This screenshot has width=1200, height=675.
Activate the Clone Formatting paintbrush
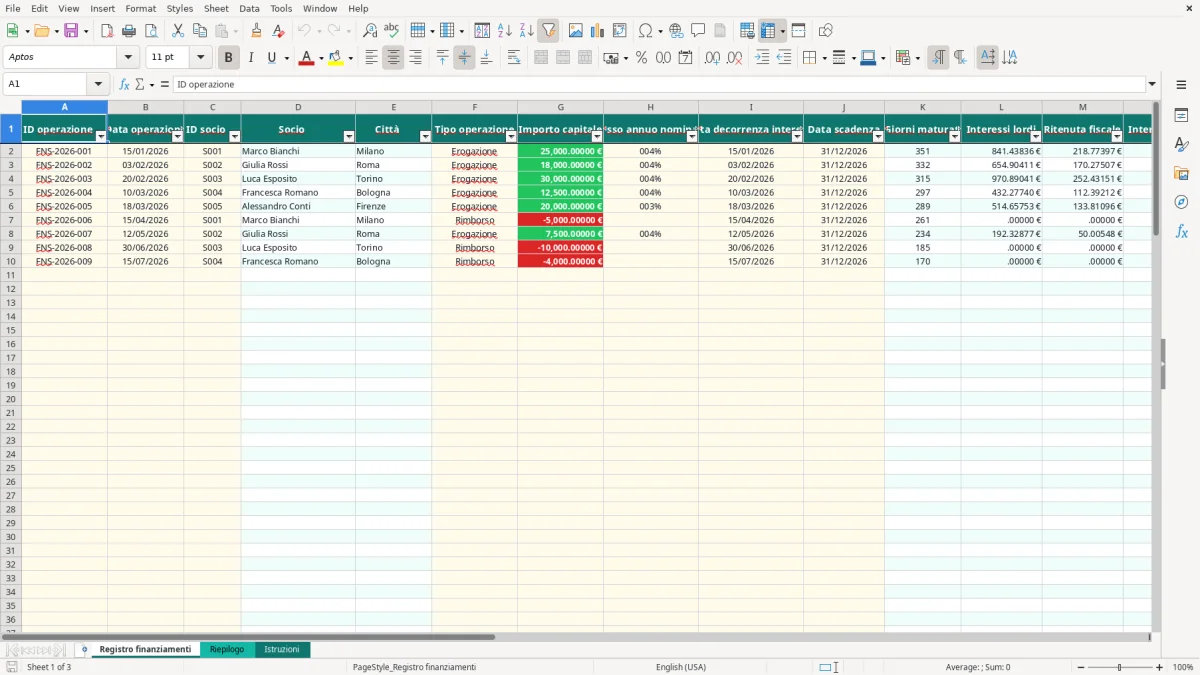[x=256, y=31]
